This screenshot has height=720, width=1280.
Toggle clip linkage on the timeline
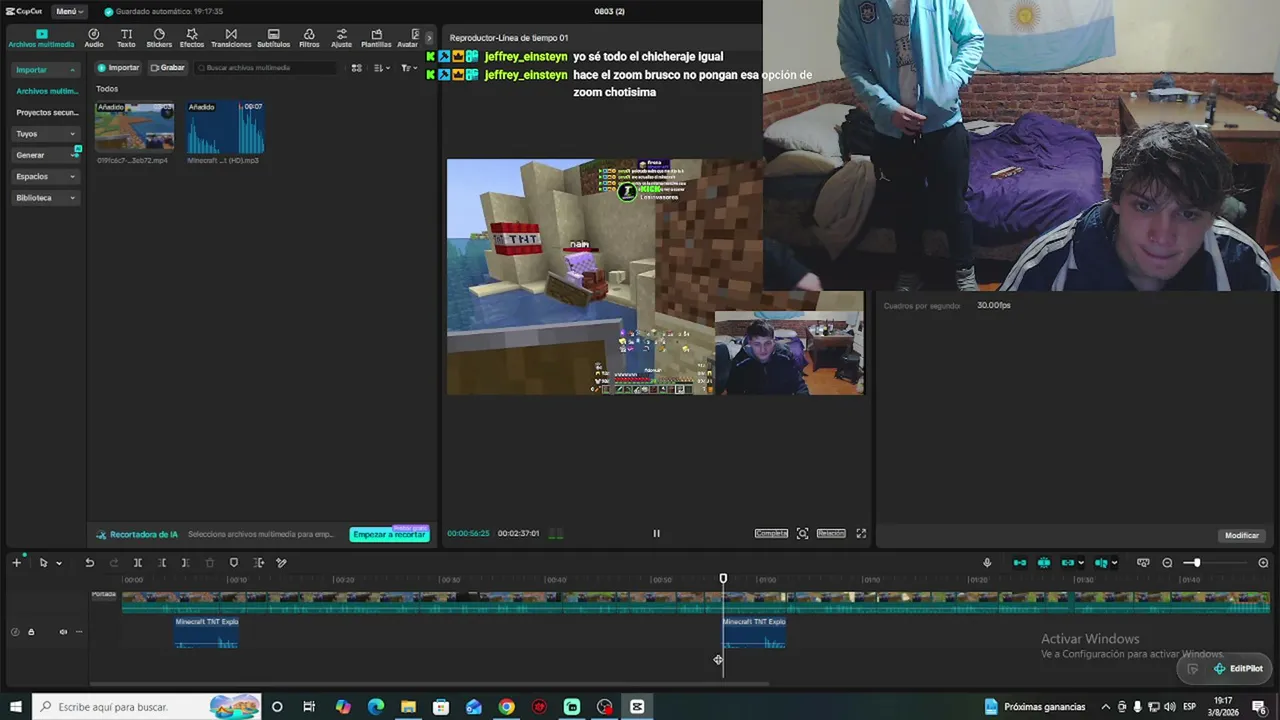(1068, 563)
